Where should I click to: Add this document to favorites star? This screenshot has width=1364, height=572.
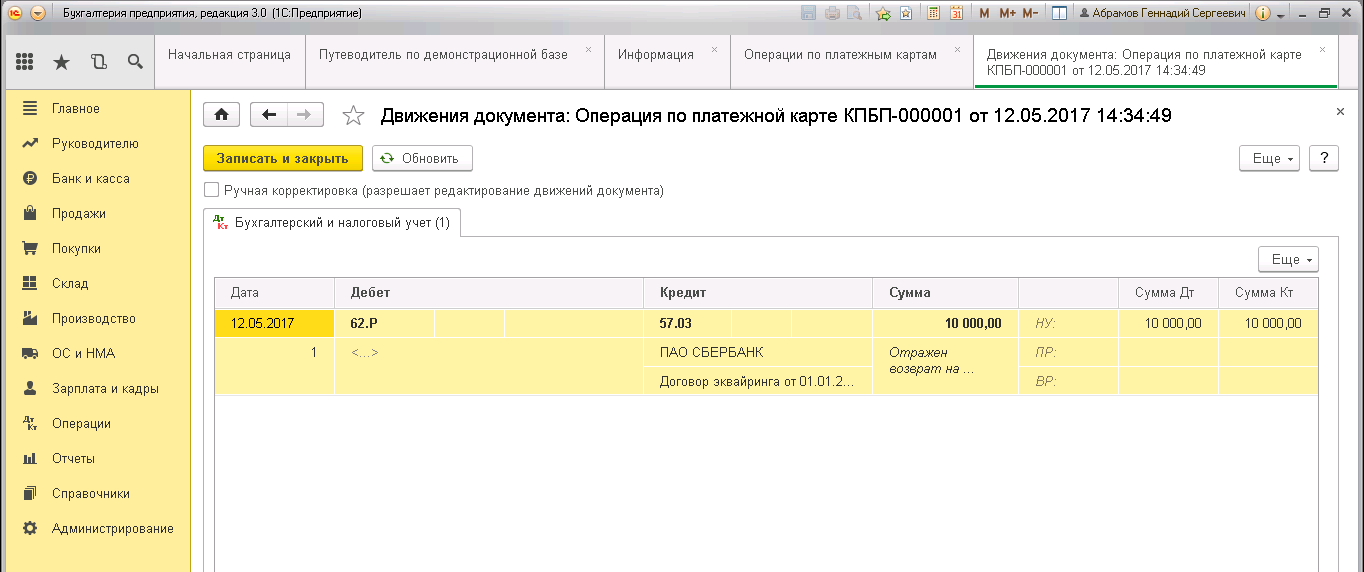353,116
